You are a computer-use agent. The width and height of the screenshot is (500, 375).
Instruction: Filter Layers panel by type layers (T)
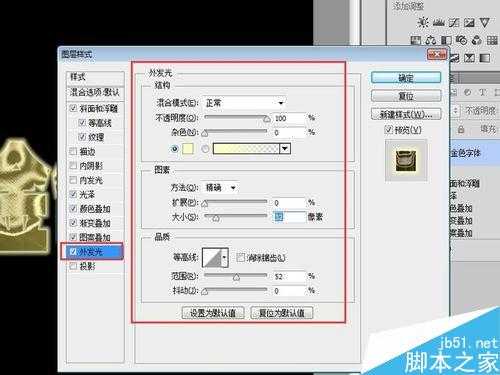coord(482,92)
